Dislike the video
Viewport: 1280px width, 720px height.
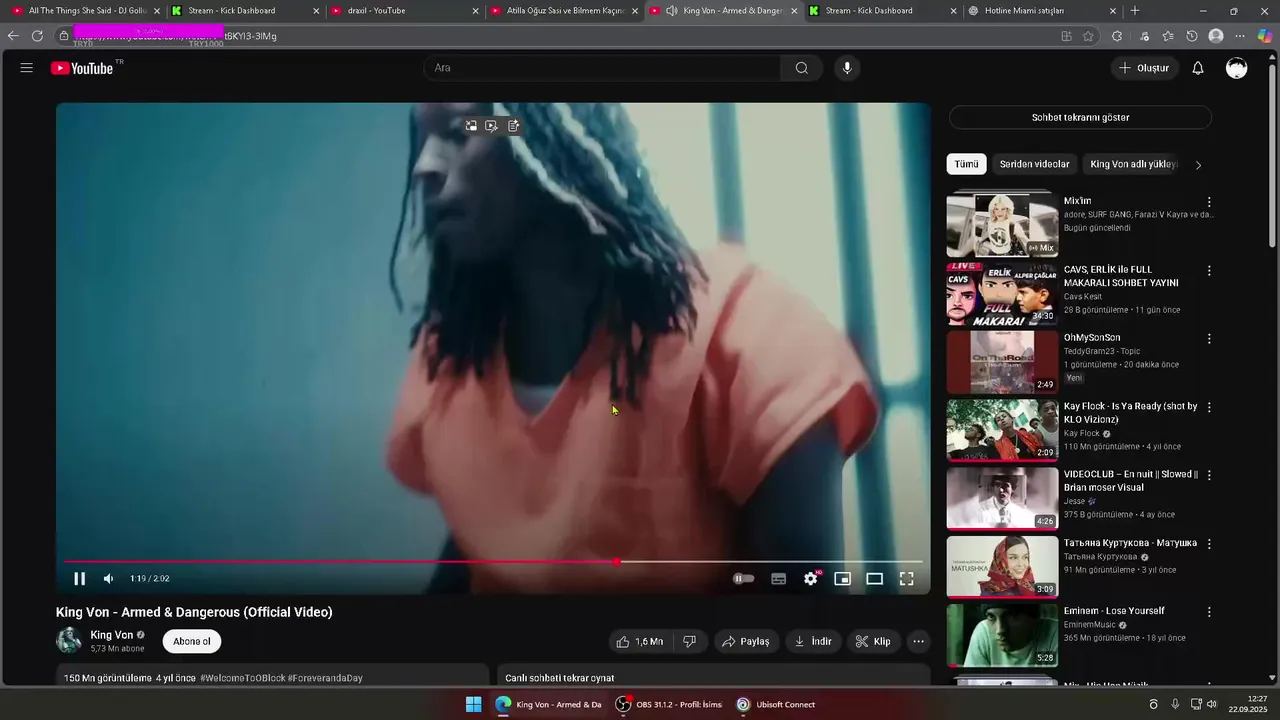689,641
